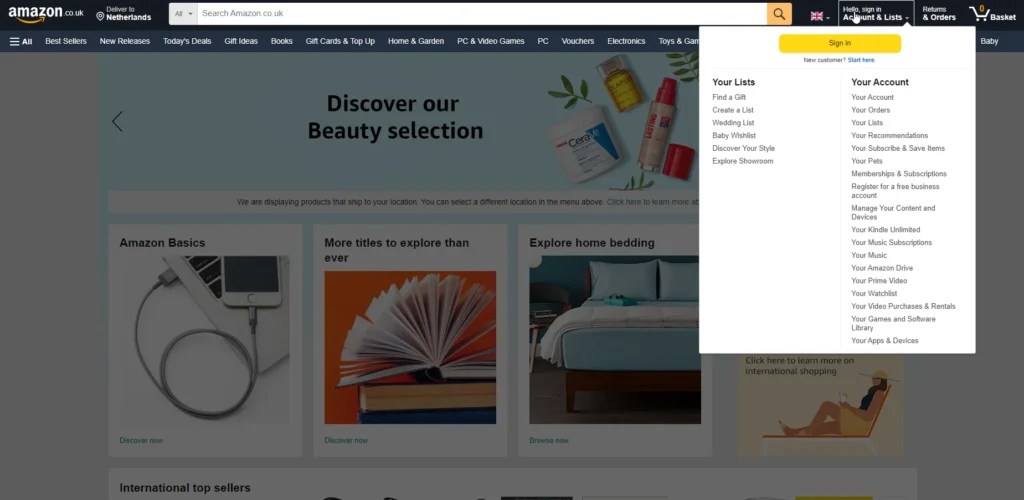Open Gift Ideas tab

241,41
